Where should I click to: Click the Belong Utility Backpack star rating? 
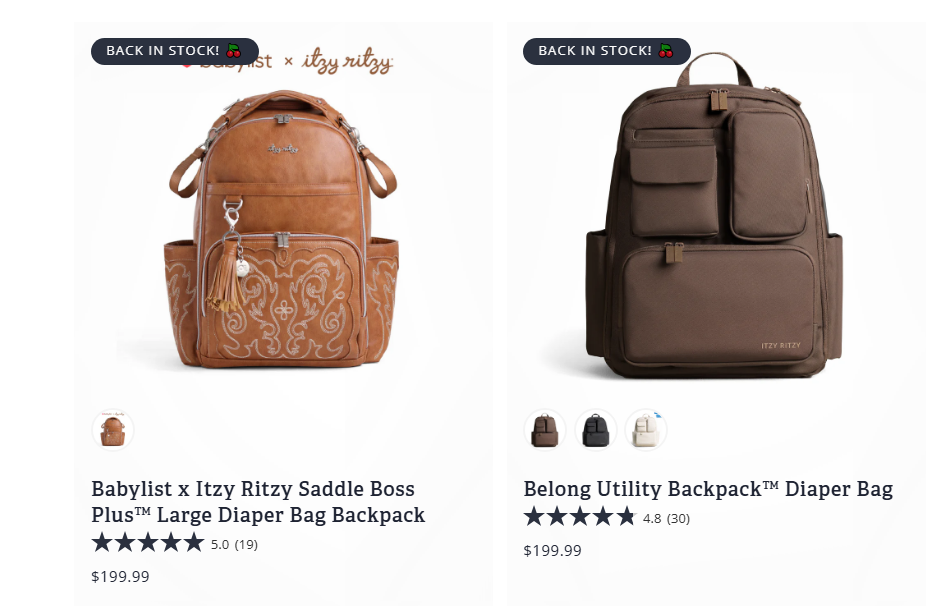[x=580, y=517]
